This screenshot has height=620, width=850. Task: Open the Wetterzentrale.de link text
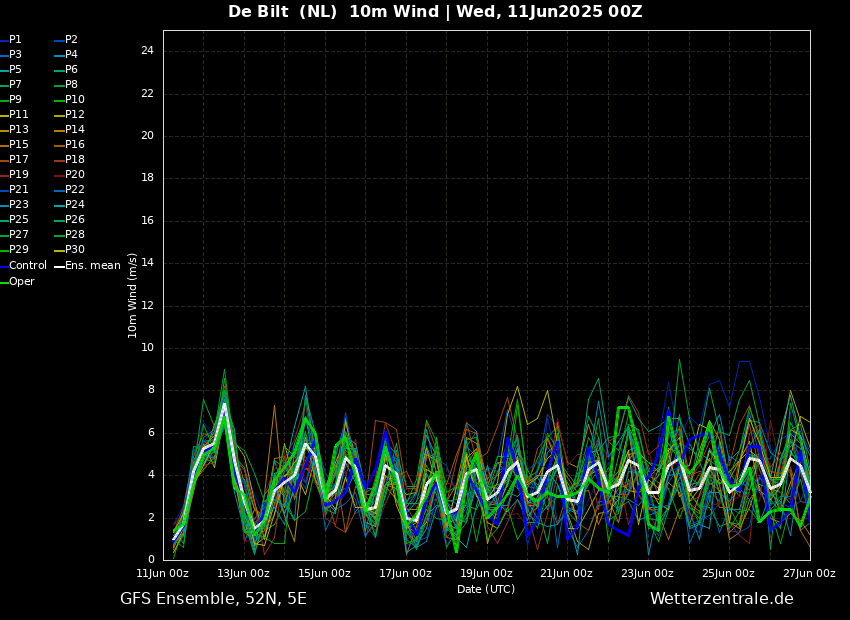(x=721, y=599)
